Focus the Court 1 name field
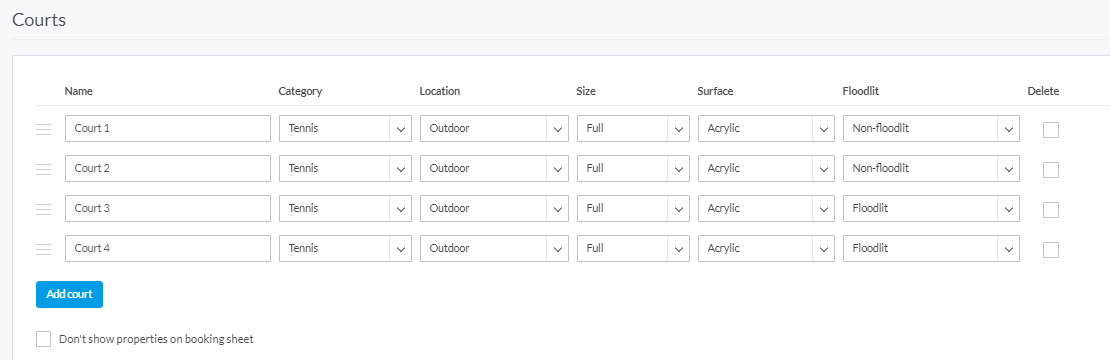This screenshot has width=1110, height=360. coord(168,129)
